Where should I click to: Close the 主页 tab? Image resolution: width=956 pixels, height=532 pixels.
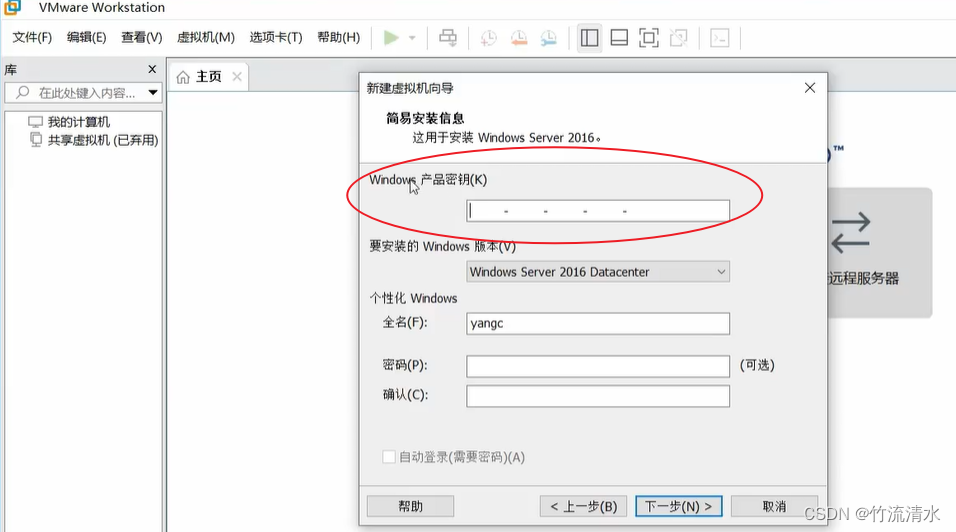(x=237, y=77)
